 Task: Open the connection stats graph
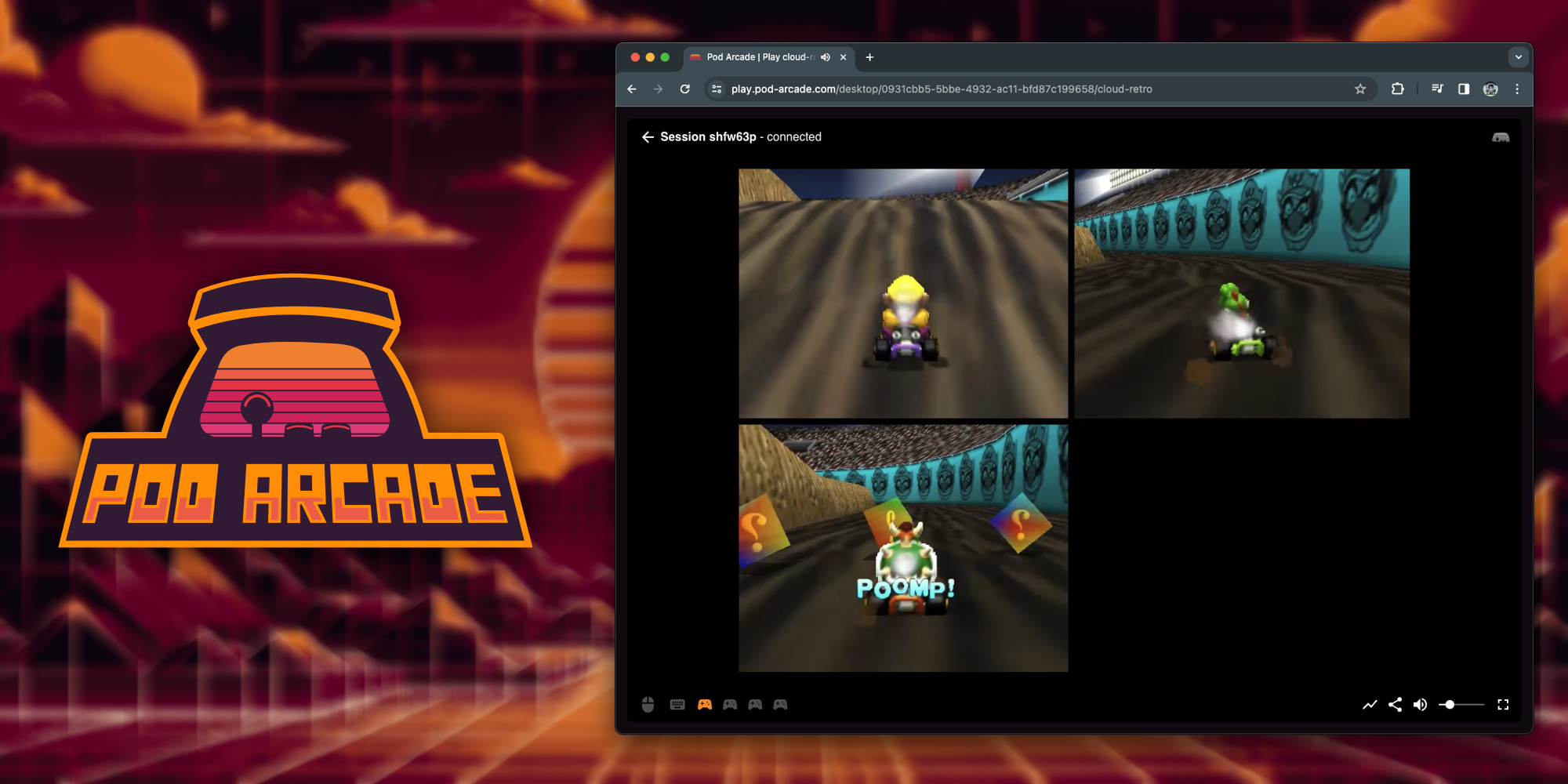[1370, 705]
